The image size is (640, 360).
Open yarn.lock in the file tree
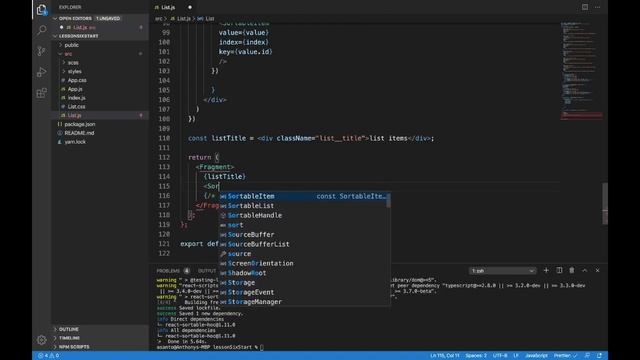point(75,142)
